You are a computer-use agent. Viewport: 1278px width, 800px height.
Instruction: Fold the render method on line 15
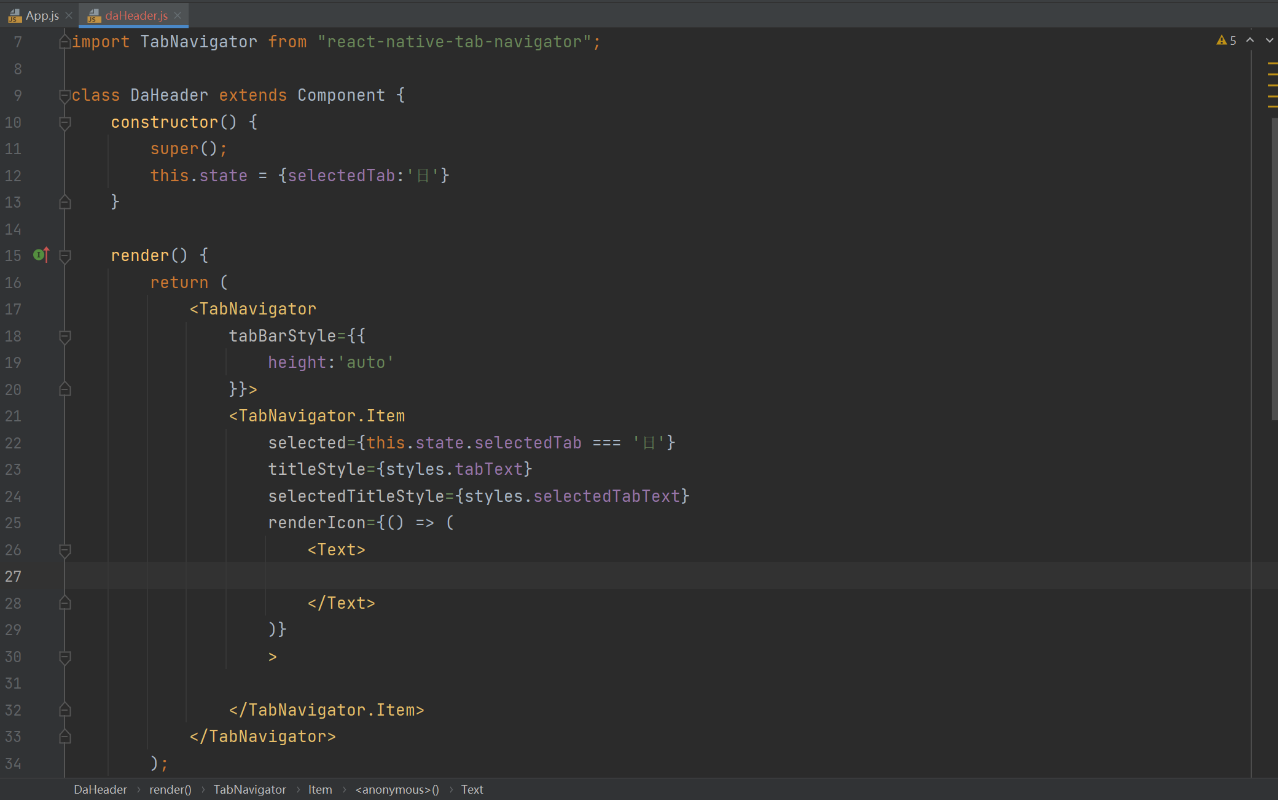(65, 256)
